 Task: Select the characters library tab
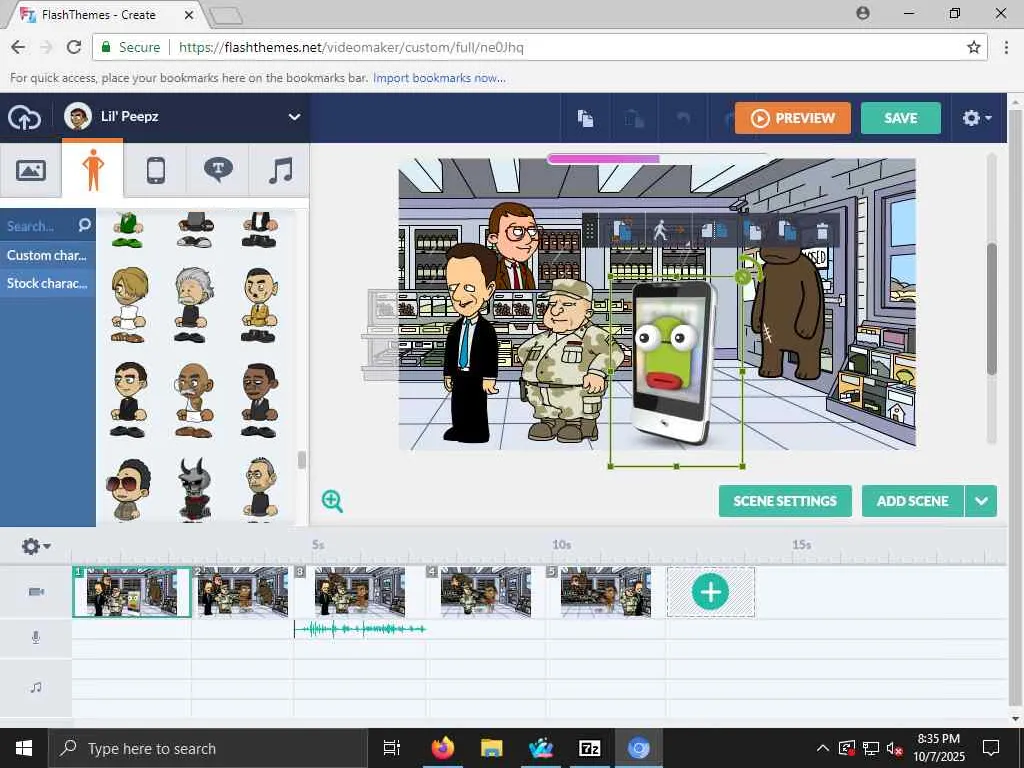point(93,169)
